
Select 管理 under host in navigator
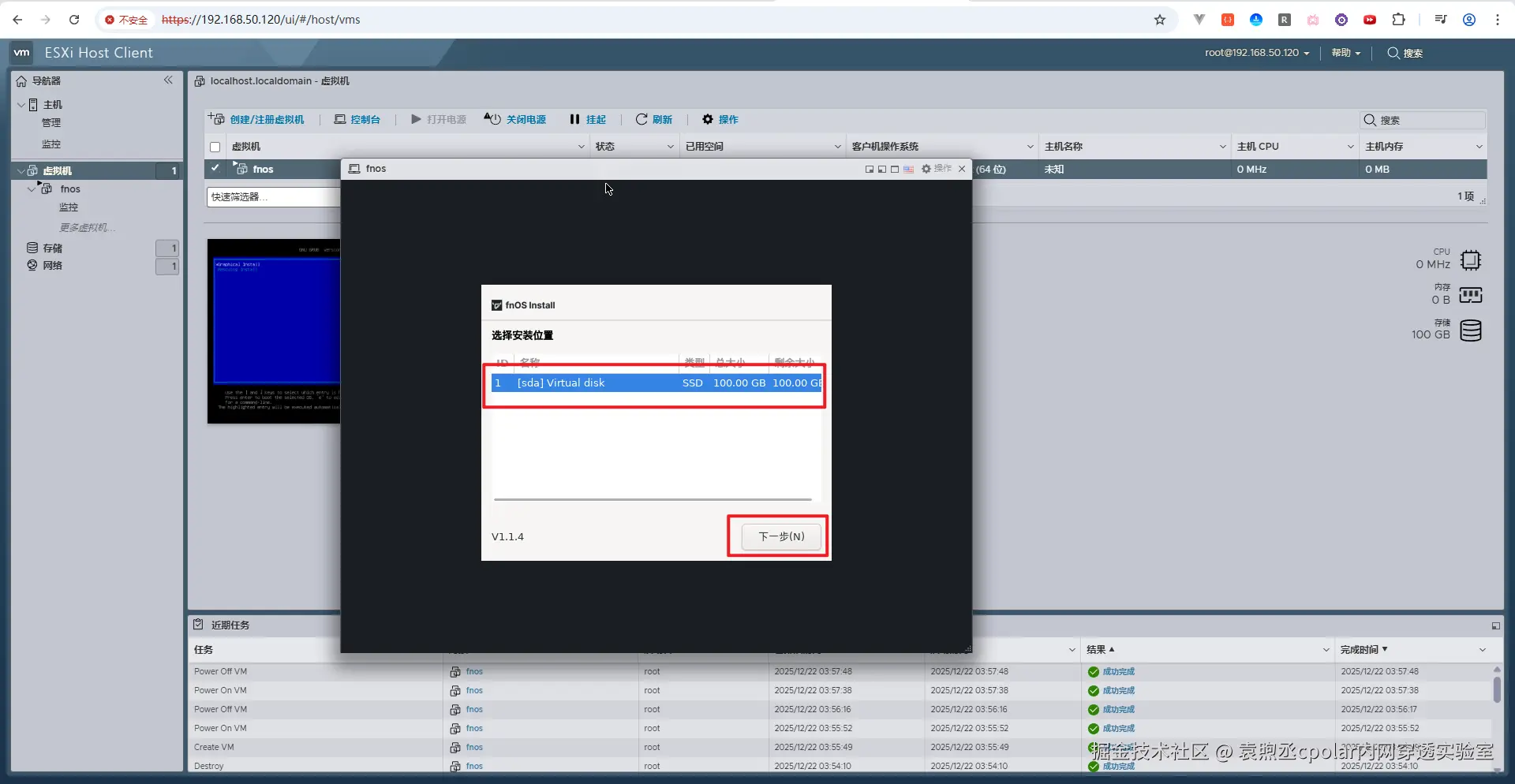[51, 123]
